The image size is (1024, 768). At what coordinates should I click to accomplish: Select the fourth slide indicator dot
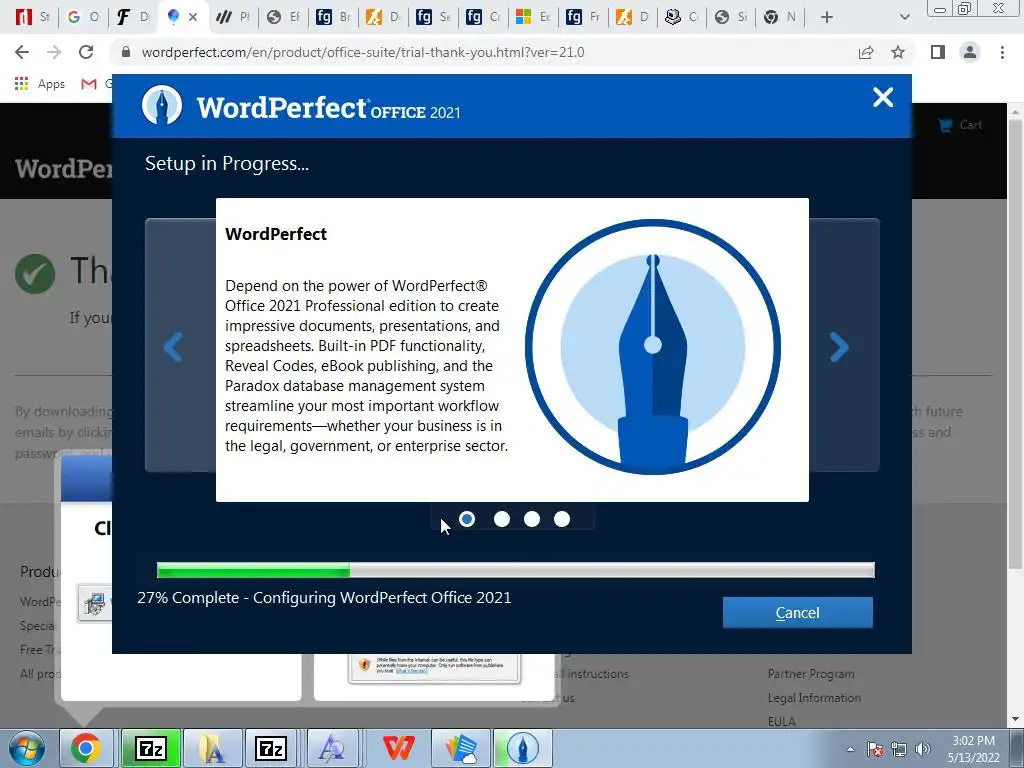[562, 519]
